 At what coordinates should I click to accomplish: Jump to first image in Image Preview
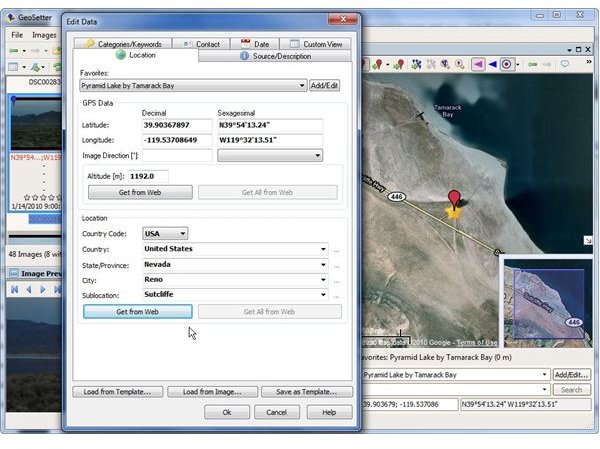click(x=15, y=289)
